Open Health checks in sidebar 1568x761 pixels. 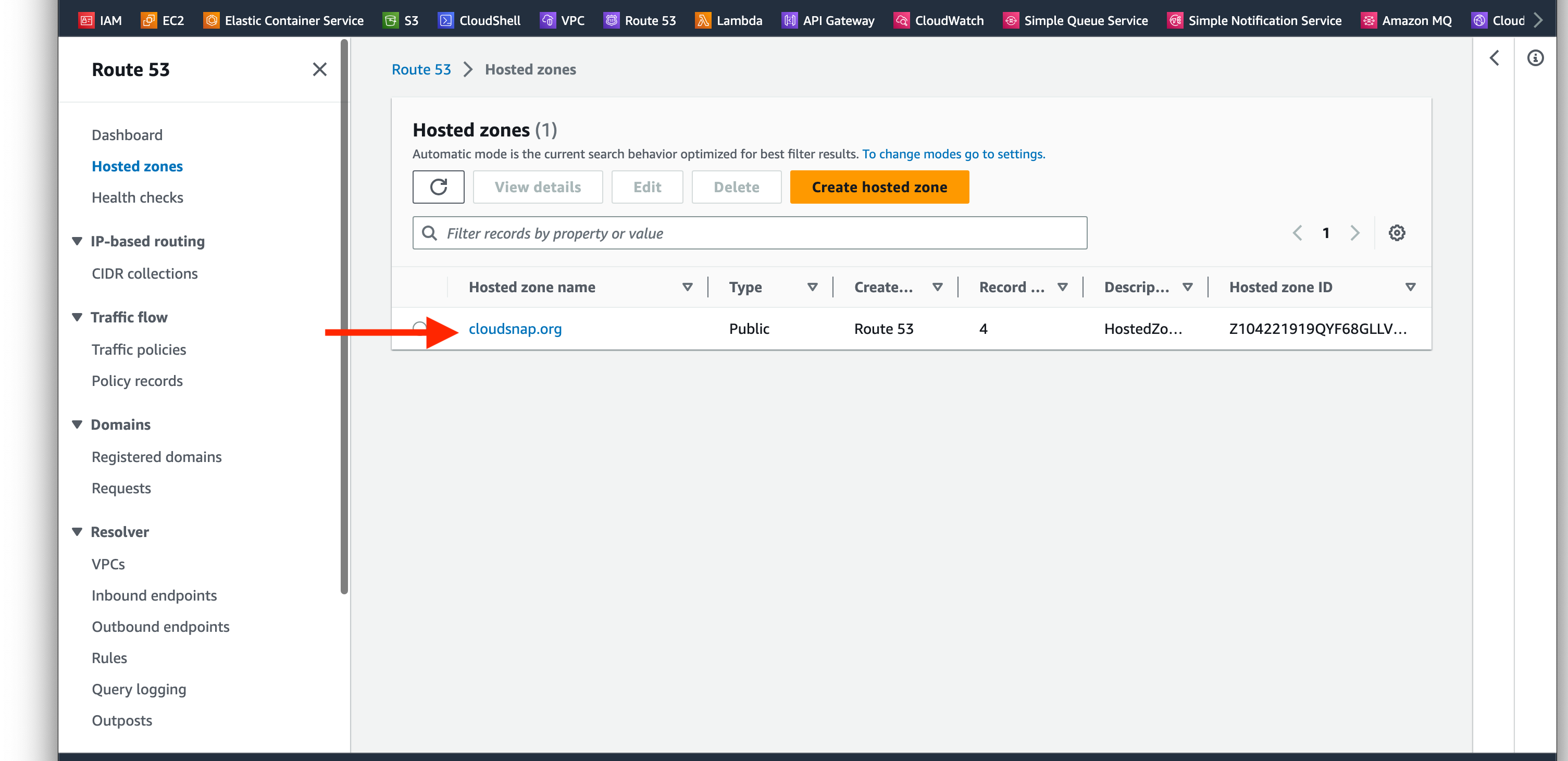tap(138, 197)
